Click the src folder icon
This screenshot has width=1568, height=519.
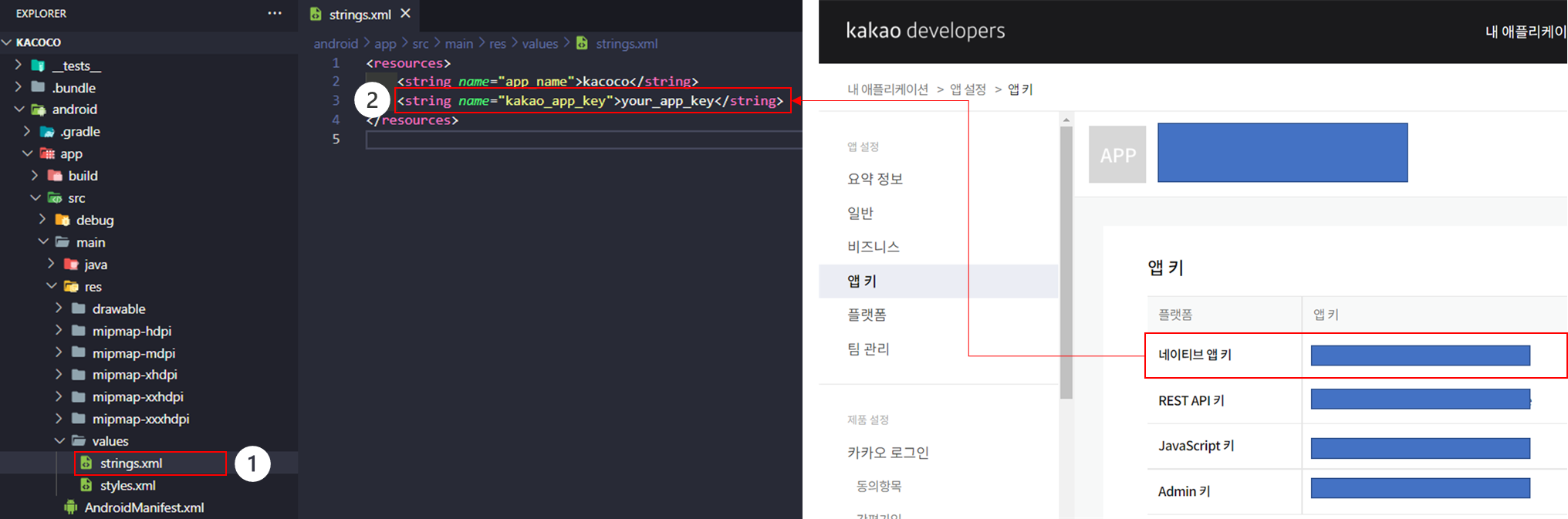click(x=55, y=198)
